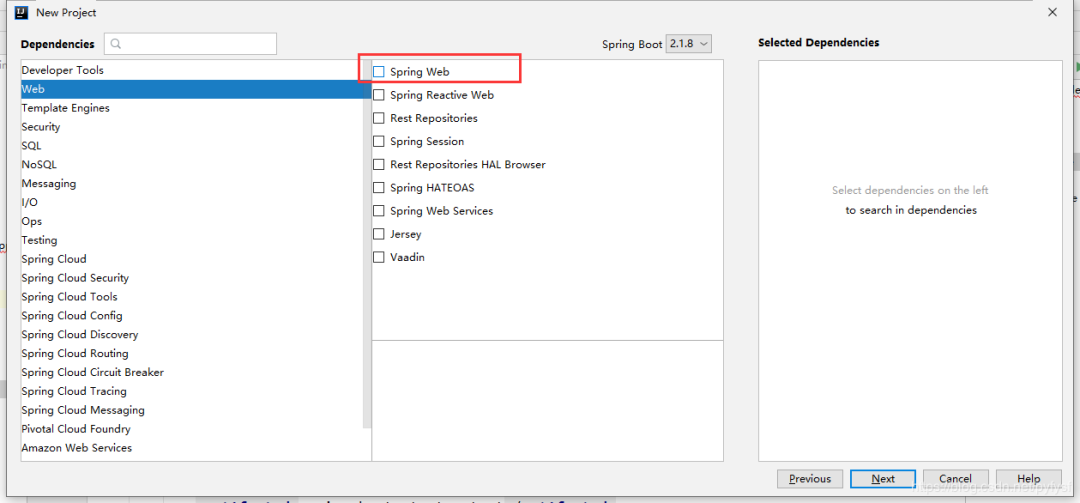Select the Web category

tap(196, 89)
